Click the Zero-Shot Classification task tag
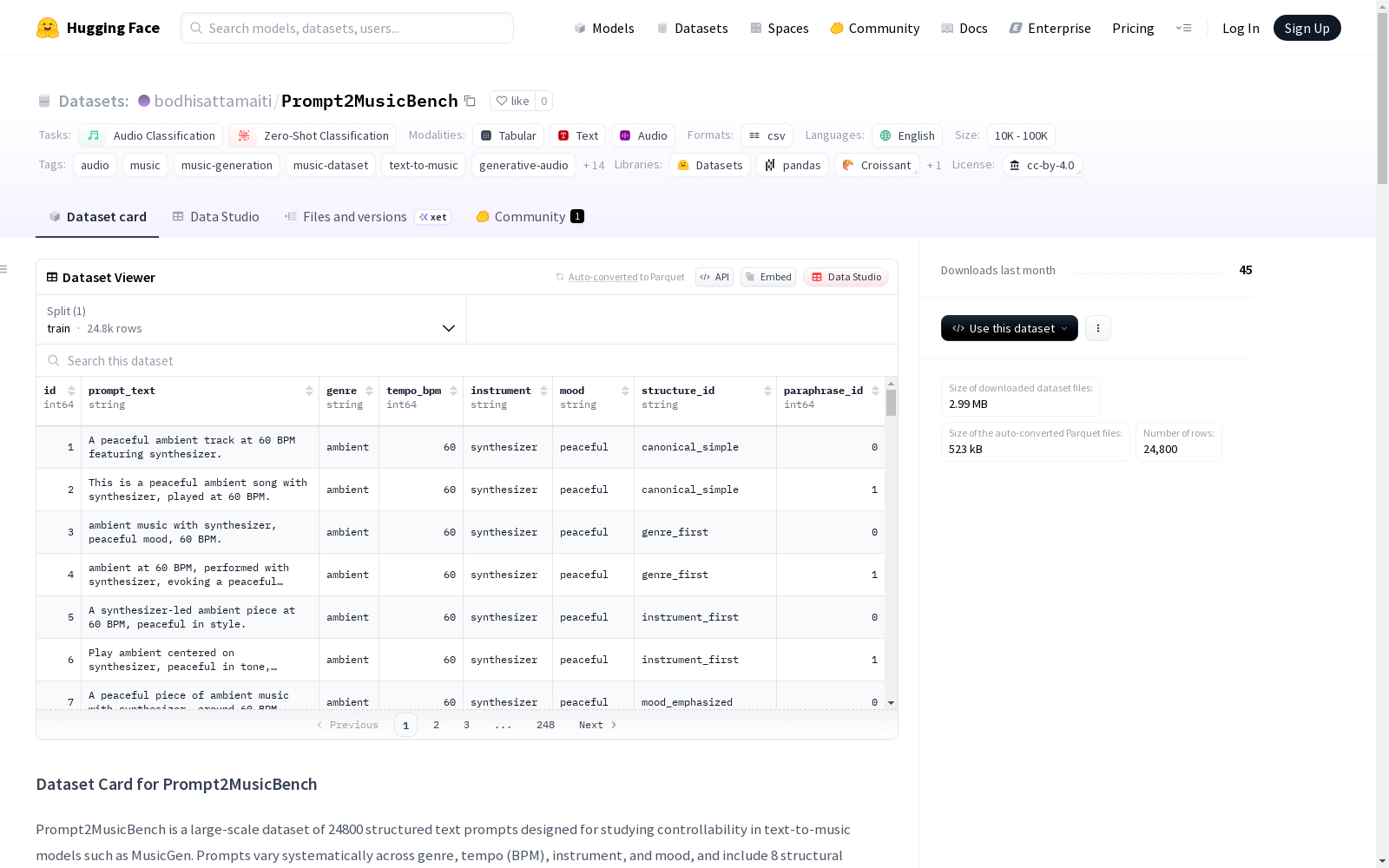 pyautogui.click(x=313, y=135)
